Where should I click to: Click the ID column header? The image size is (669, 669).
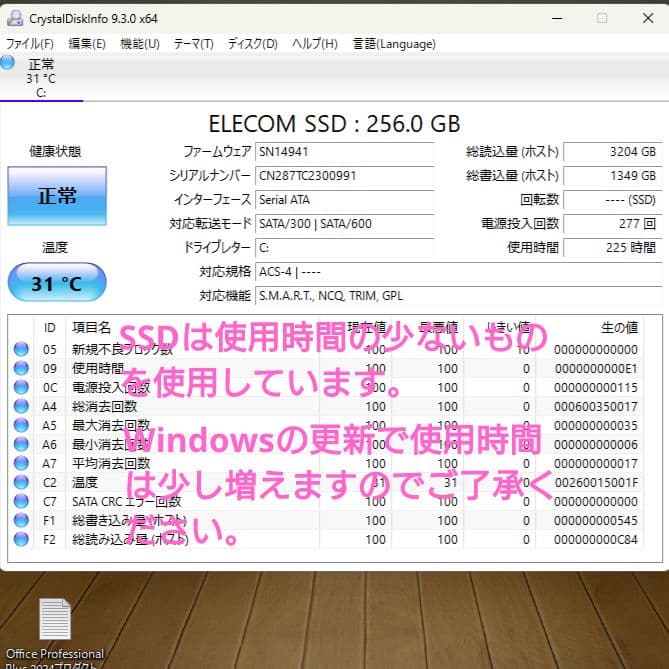tap(49, 328)
